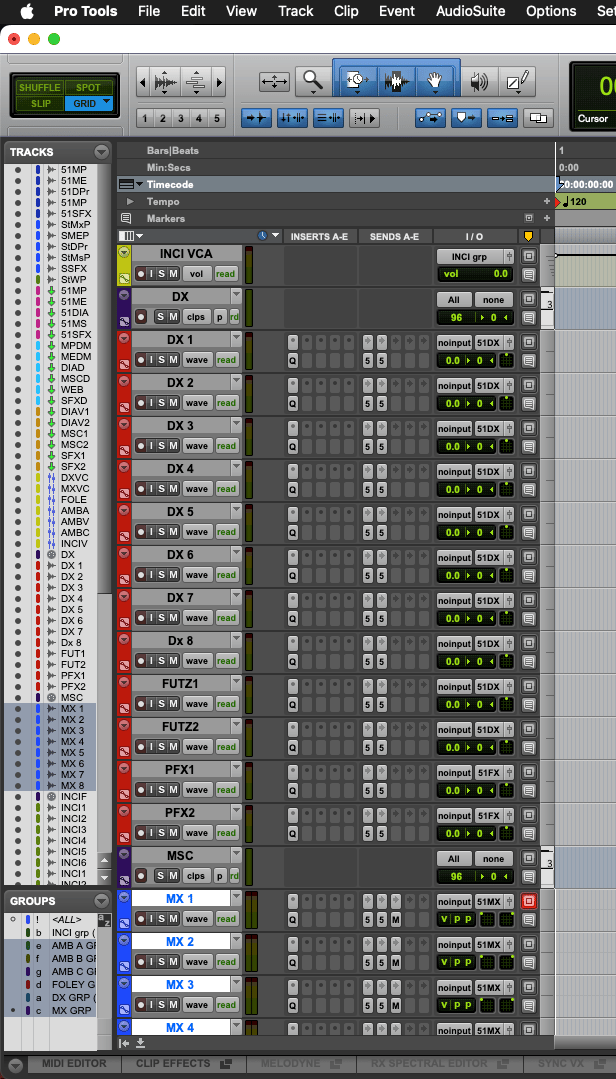Click the MX 2 blue track color strip

click(124, 953)
